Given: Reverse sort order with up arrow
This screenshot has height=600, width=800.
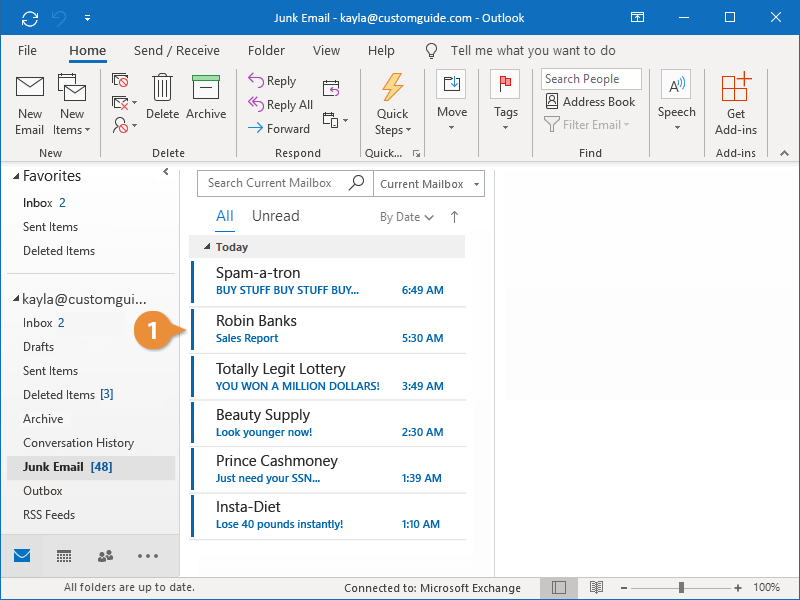Looking at the screenshot, I should (454, 217).
